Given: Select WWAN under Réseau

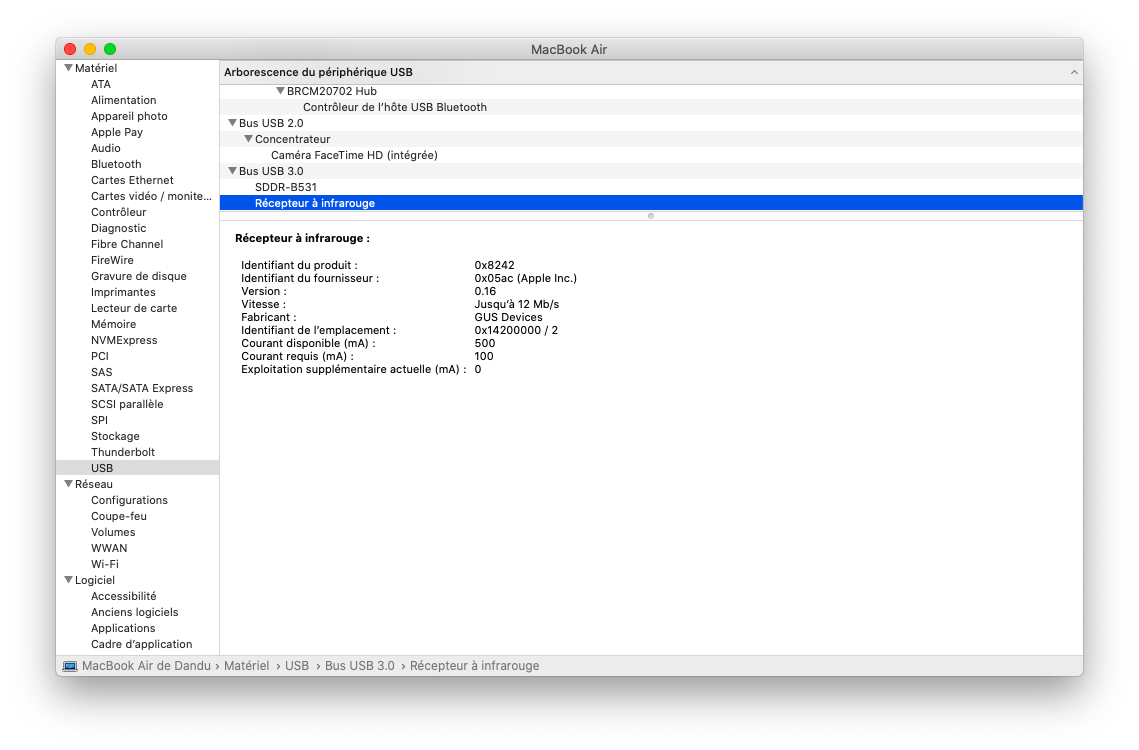Looking at the screenshot, I should [109, 547].
